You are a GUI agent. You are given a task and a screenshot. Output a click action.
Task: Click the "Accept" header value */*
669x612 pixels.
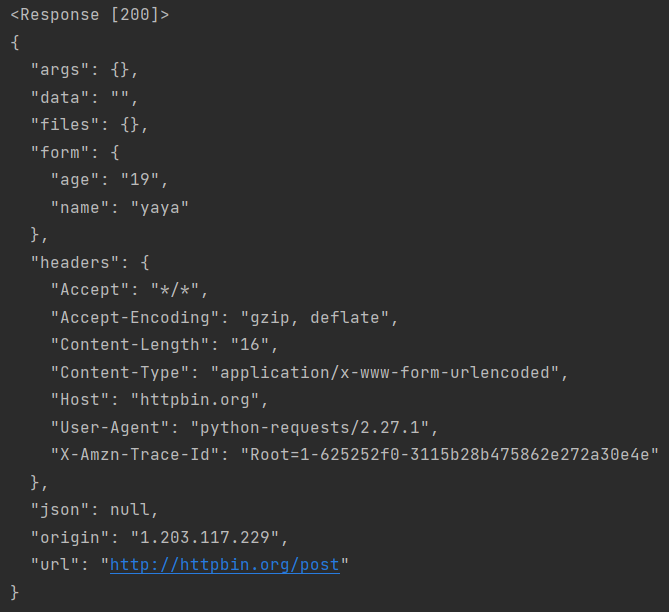[175, 290]
